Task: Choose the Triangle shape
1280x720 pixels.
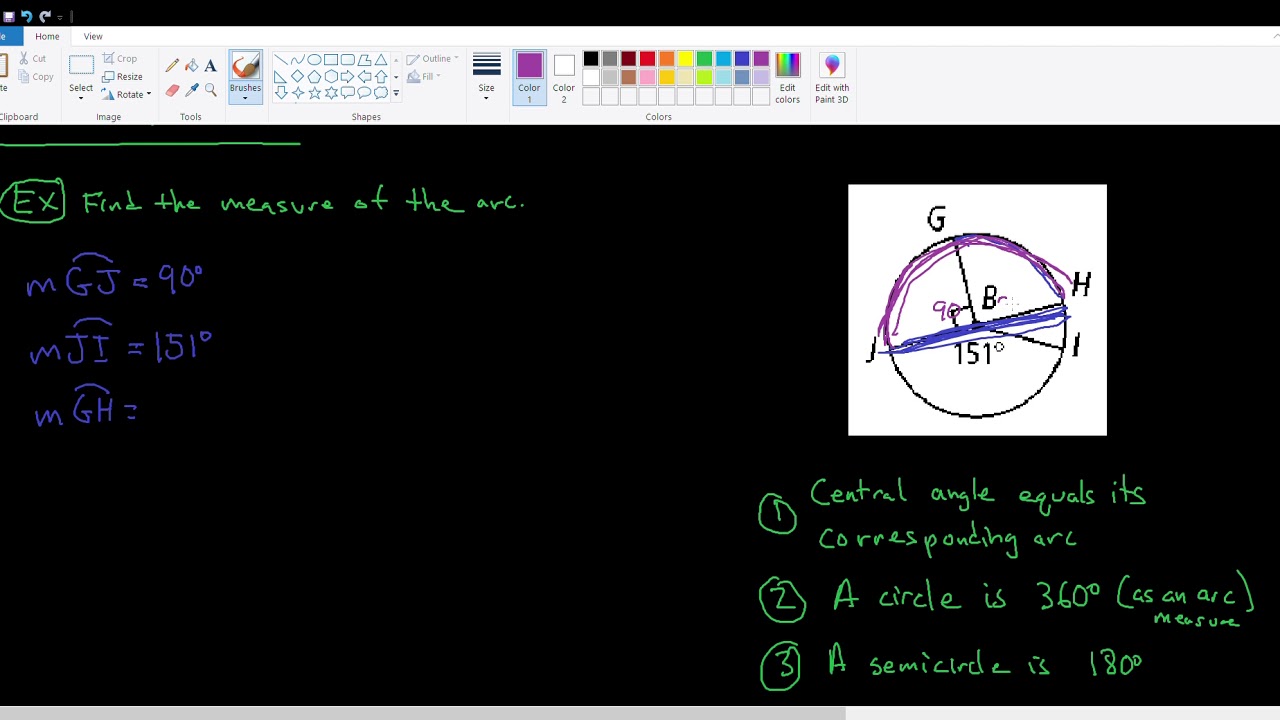Action: [x=381, y=60]
